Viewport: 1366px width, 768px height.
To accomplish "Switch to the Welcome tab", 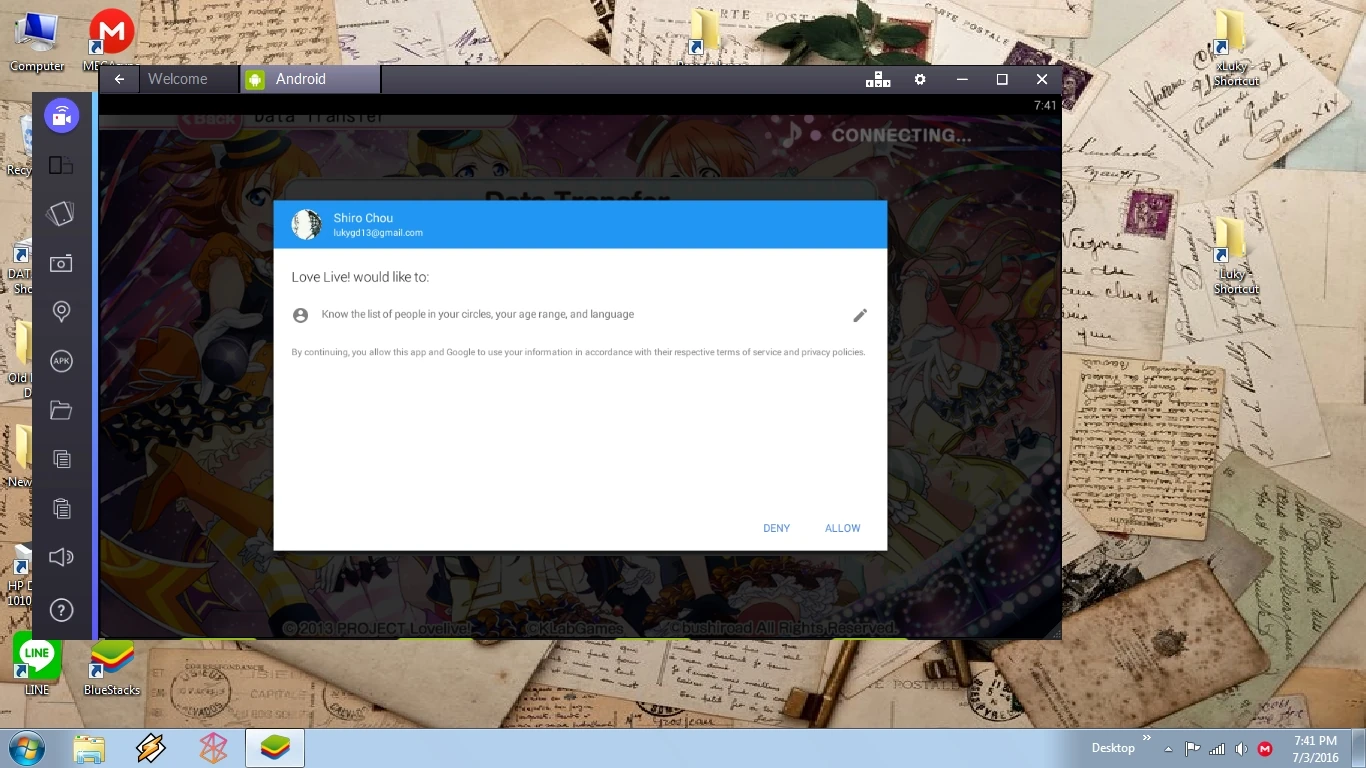I will click(x=178, y=79).
